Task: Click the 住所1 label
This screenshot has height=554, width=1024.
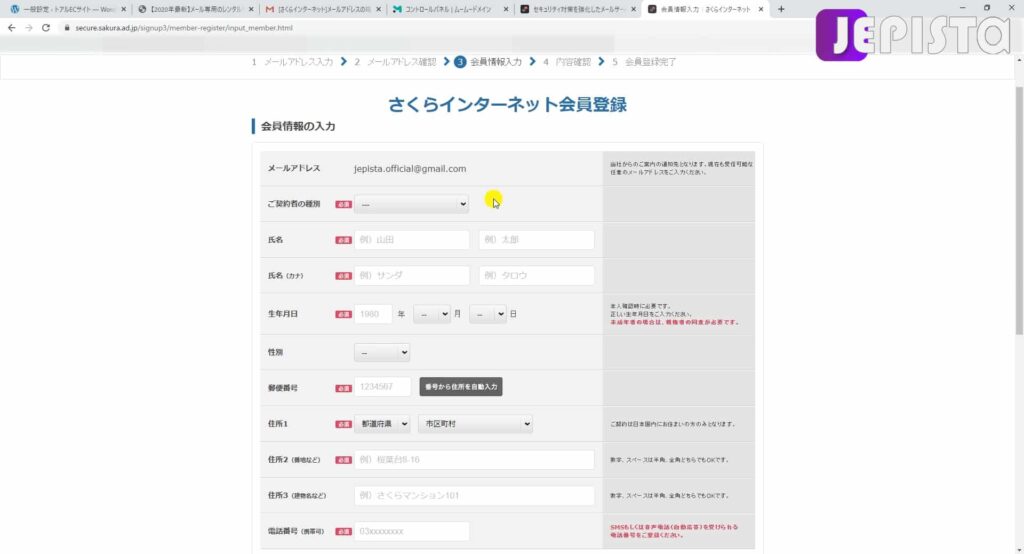Action: tap(278, 424)
